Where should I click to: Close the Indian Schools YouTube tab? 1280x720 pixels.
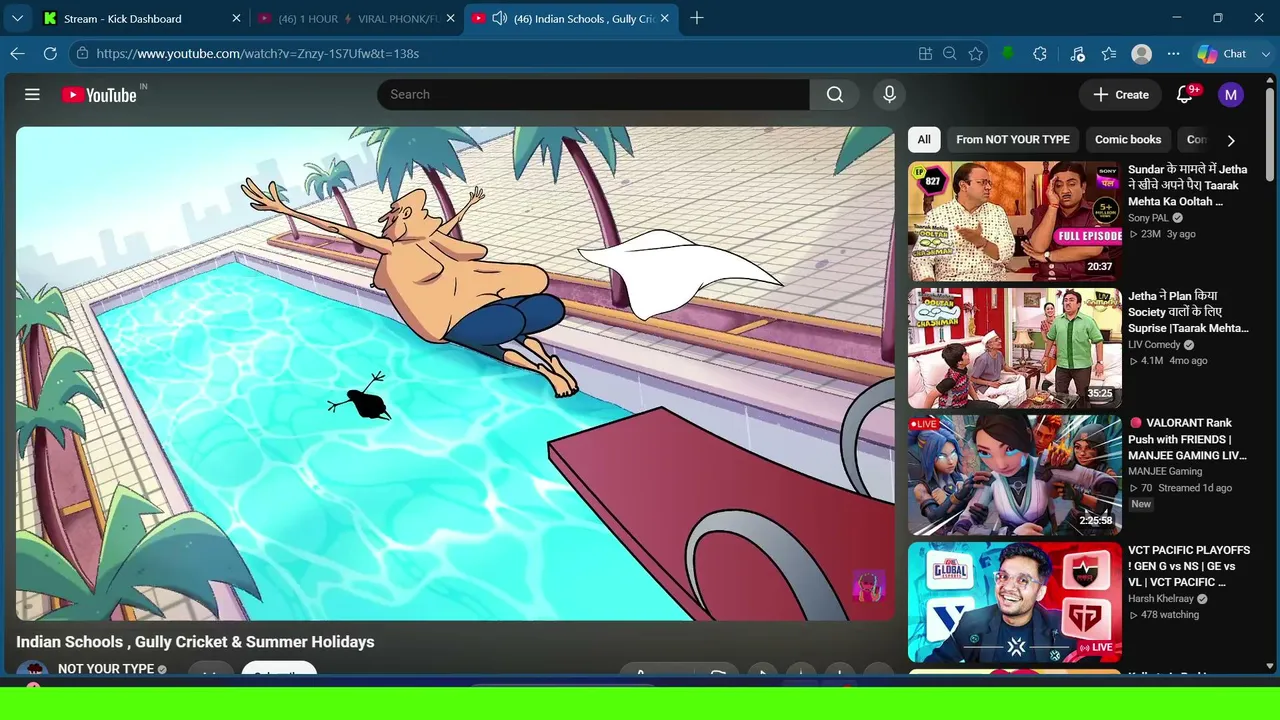665,18
